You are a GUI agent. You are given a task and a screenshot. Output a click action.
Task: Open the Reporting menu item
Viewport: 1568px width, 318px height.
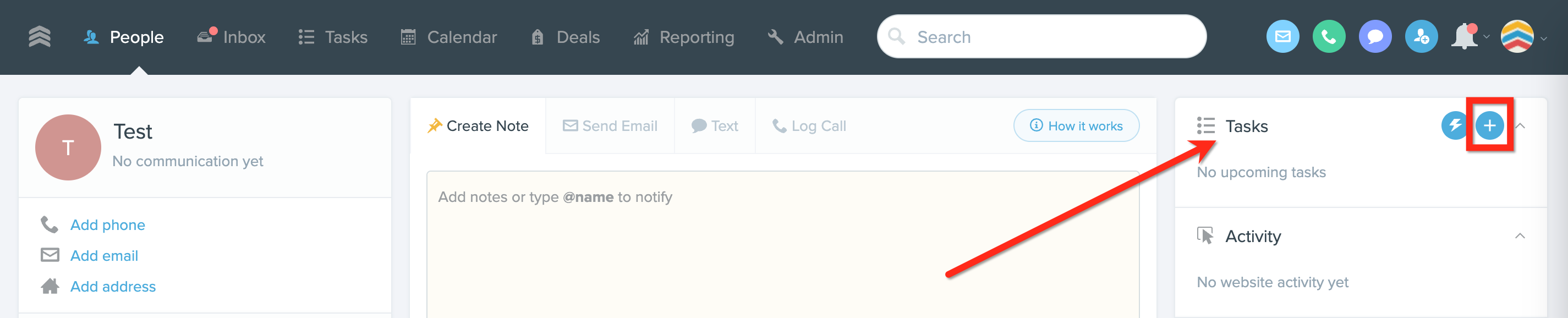click(x=683, y=37)
